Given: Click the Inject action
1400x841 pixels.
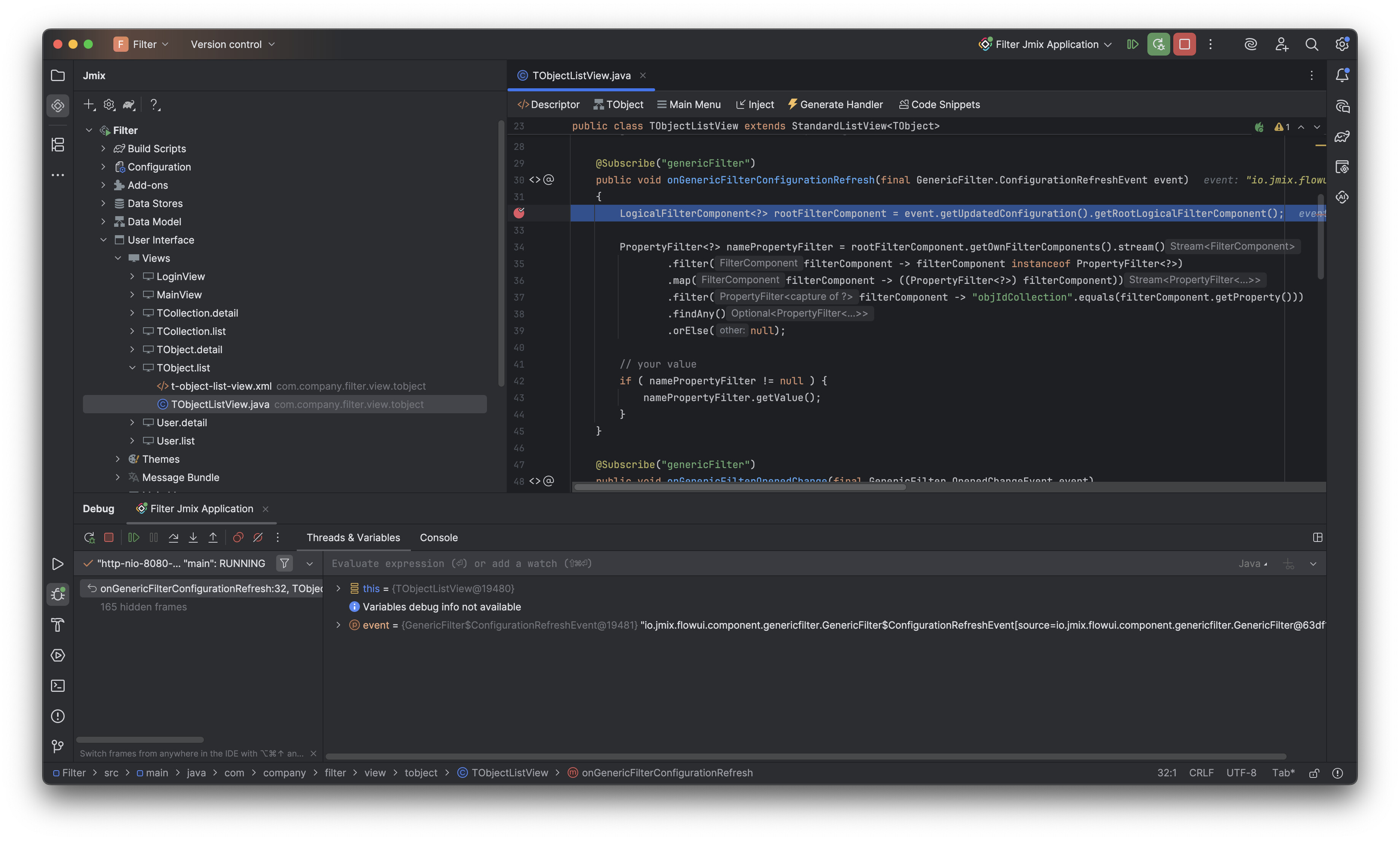Looking at the screenshot, I should pos(755,104).
